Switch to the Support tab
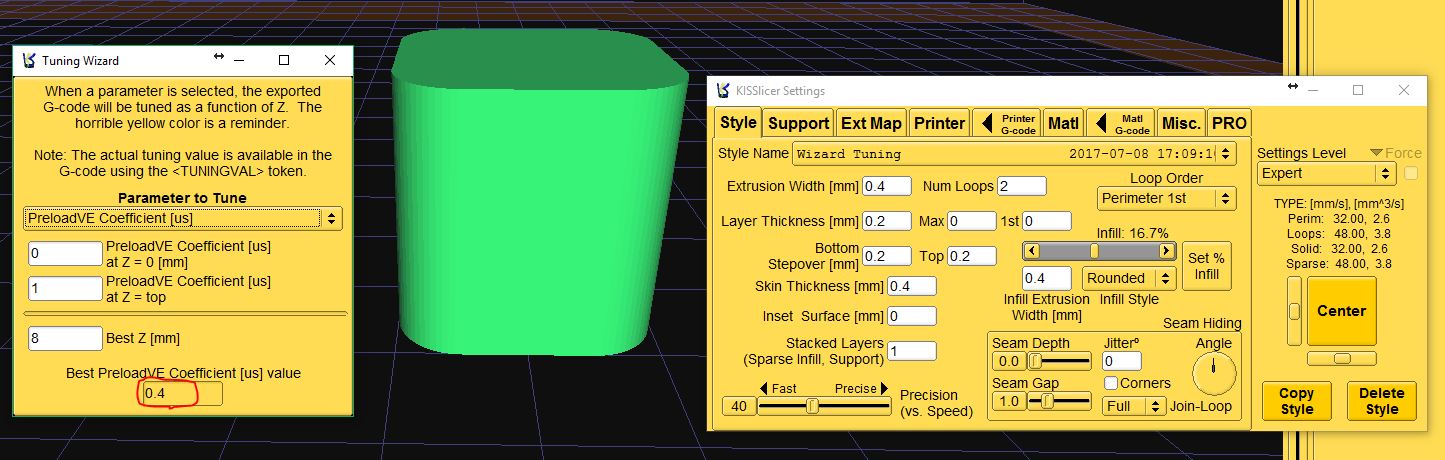The width and height of the screenshot is (1445, 460). 798,123
